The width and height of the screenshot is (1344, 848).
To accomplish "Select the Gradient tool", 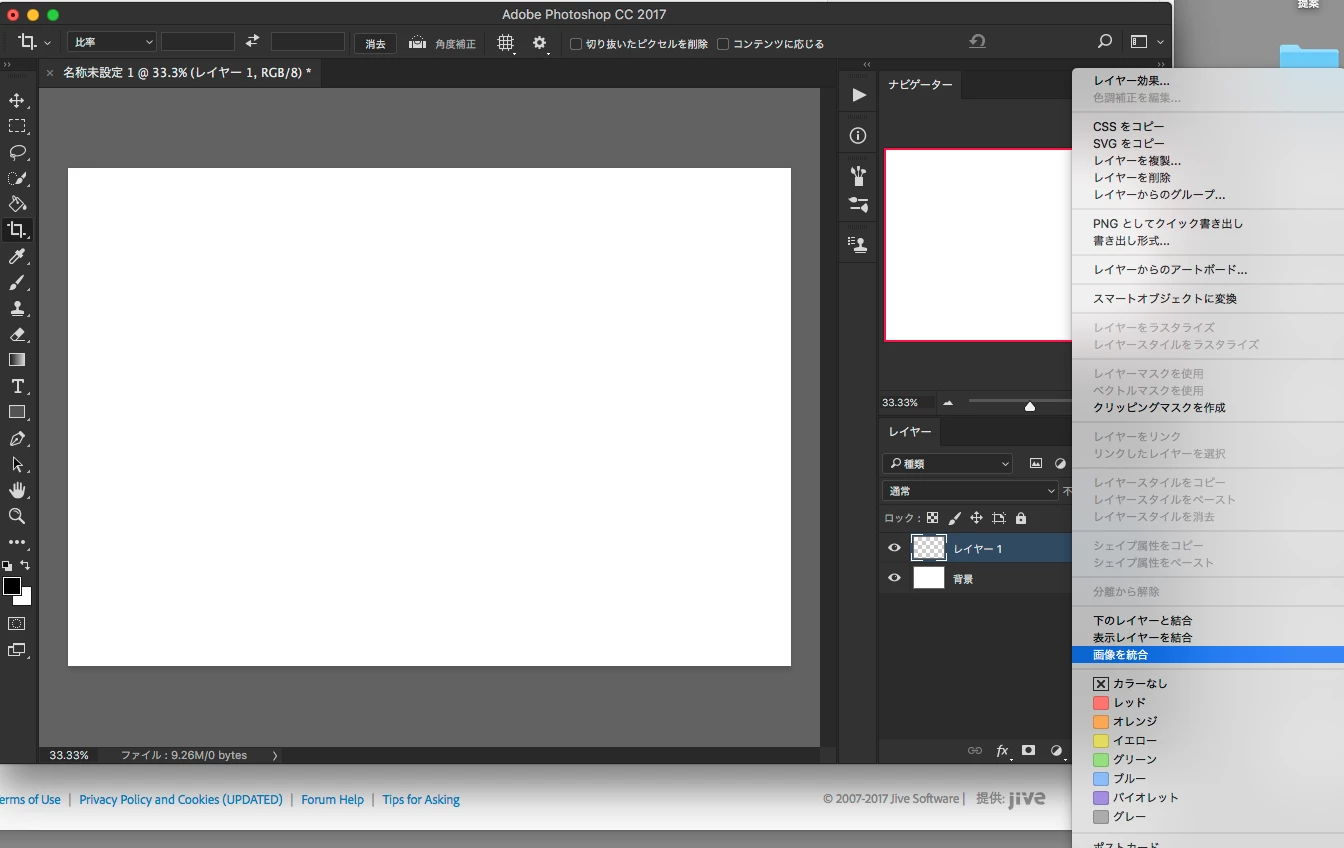I will [x=17, y=360].
